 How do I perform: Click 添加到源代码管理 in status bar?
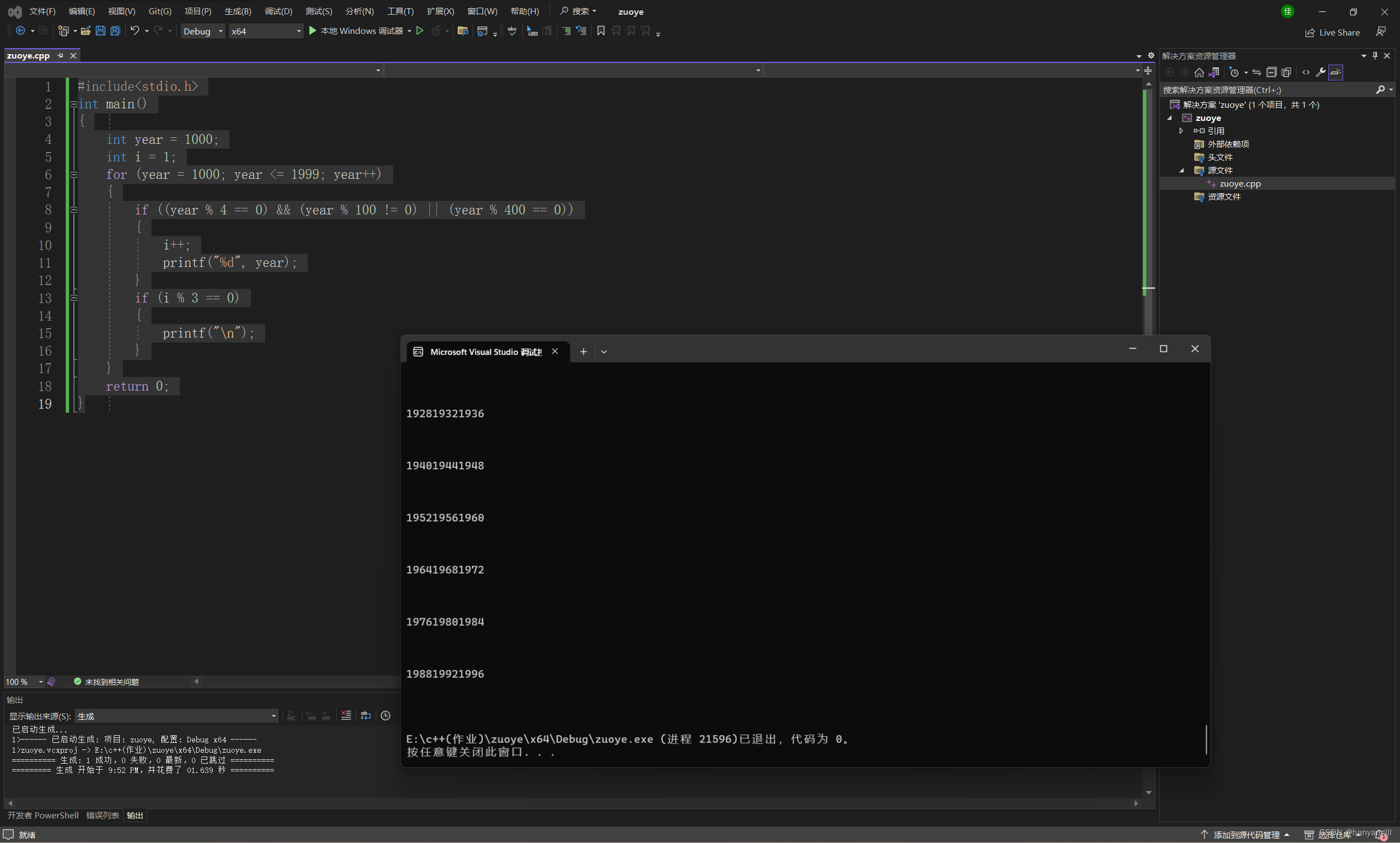[1246, 834]
